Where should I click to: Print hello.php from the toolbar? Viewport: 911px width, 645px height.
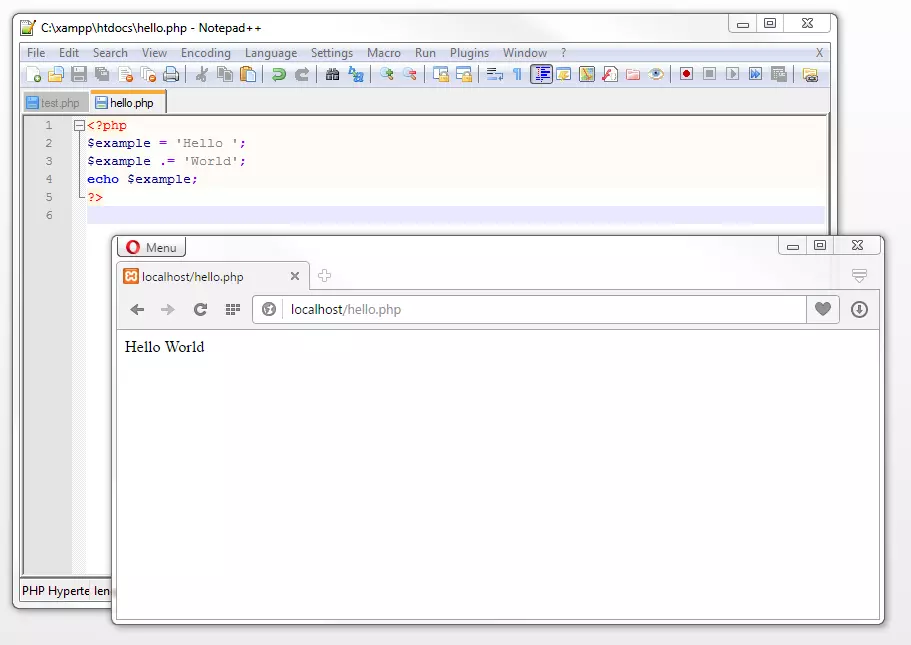coord(172,73)
